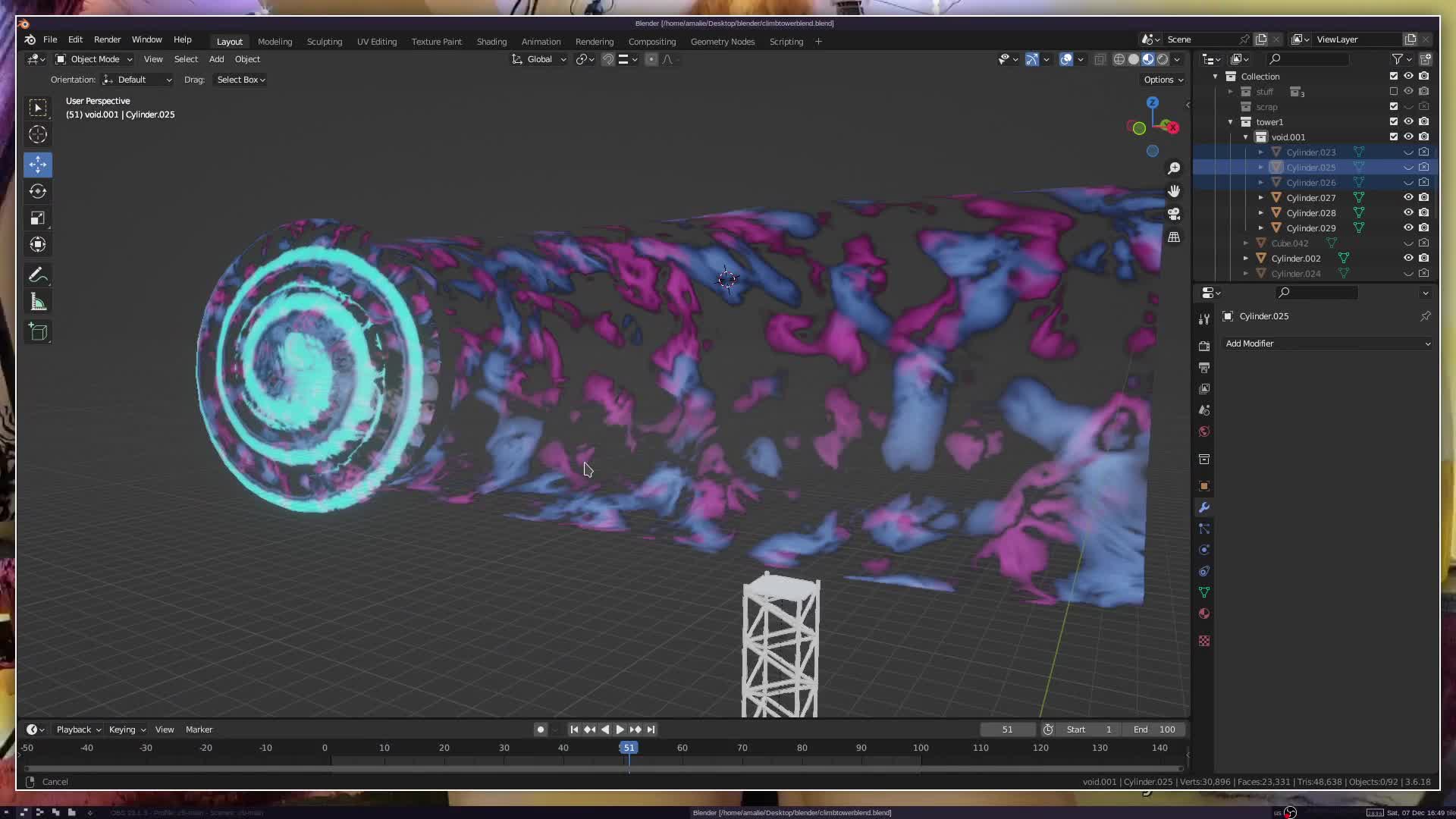
Task: Choose the Add Cube tool
Action: point(38,332)
